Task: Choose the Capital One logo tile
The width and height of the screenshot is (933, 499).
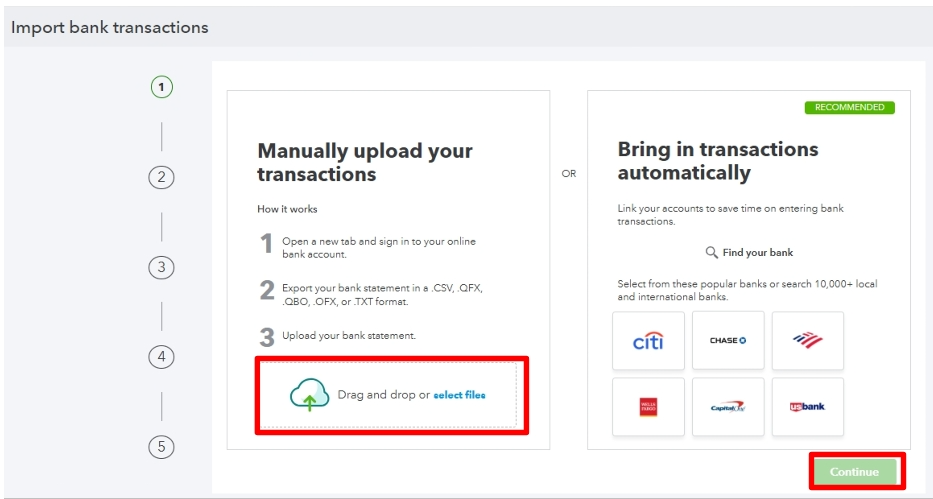Action: (x=728, y=406)
